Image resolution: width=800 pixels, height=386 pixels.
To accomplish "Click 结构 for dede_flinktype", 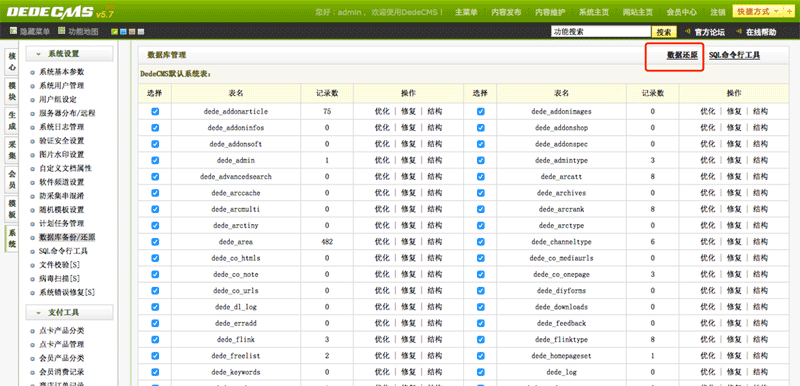I will (x=760, y=340).
